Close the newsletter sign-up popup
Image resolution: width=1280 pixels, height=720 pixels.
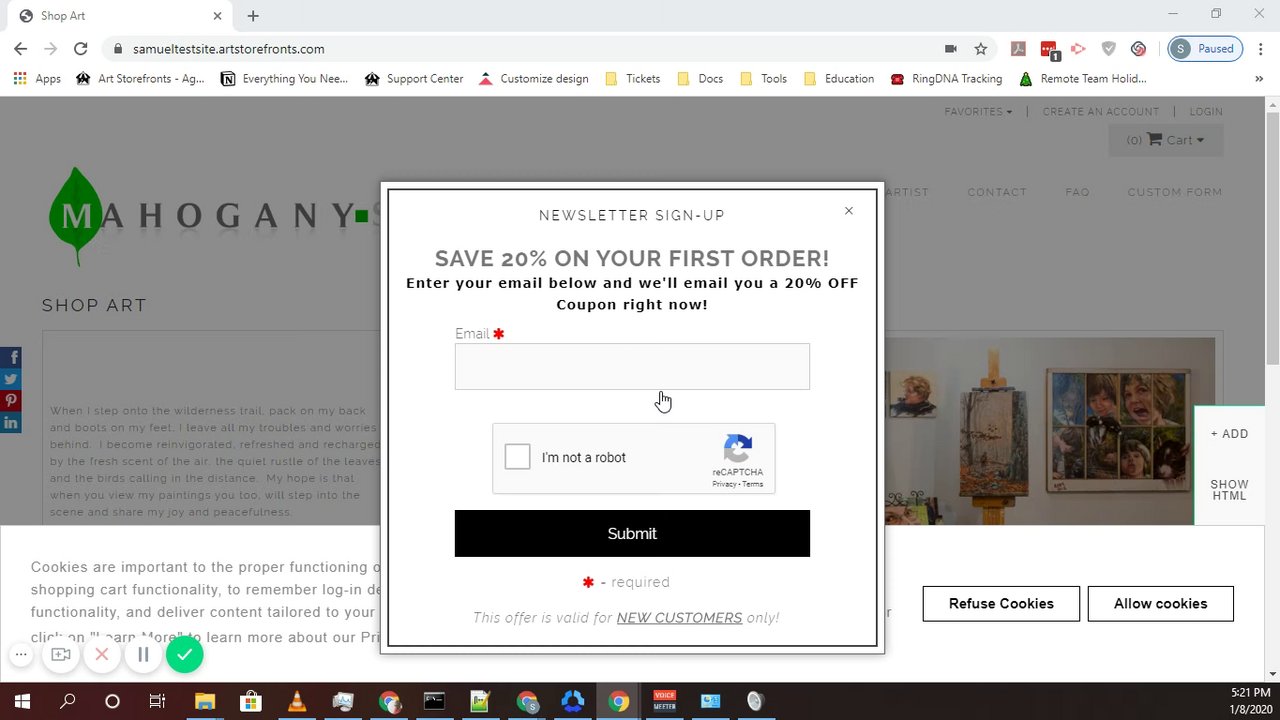point(849,211)
